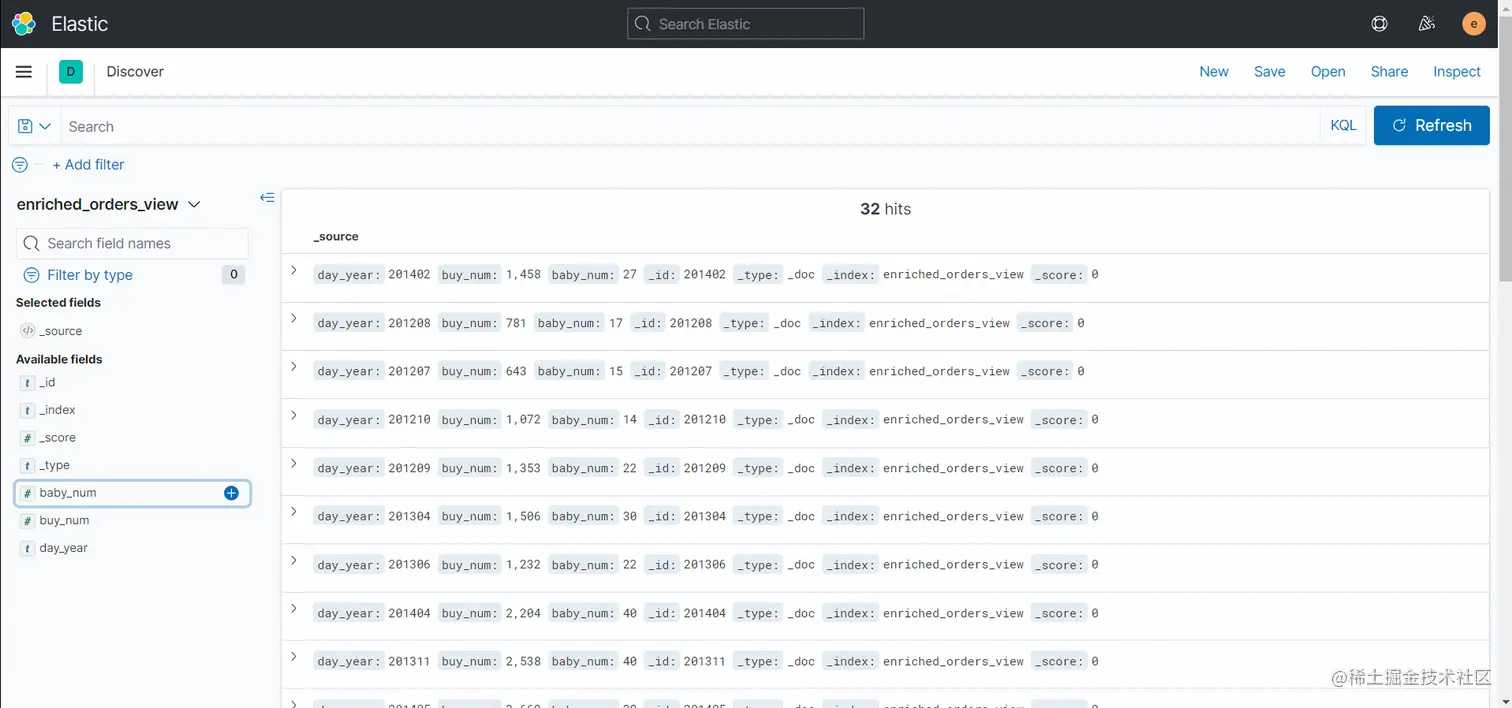Click Share in the top menu

pos(1389,72)
